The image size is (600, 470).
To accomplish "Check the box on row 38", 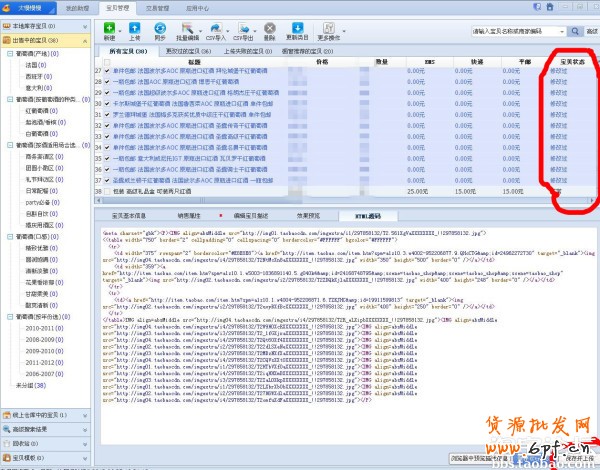I will (108, 191).
